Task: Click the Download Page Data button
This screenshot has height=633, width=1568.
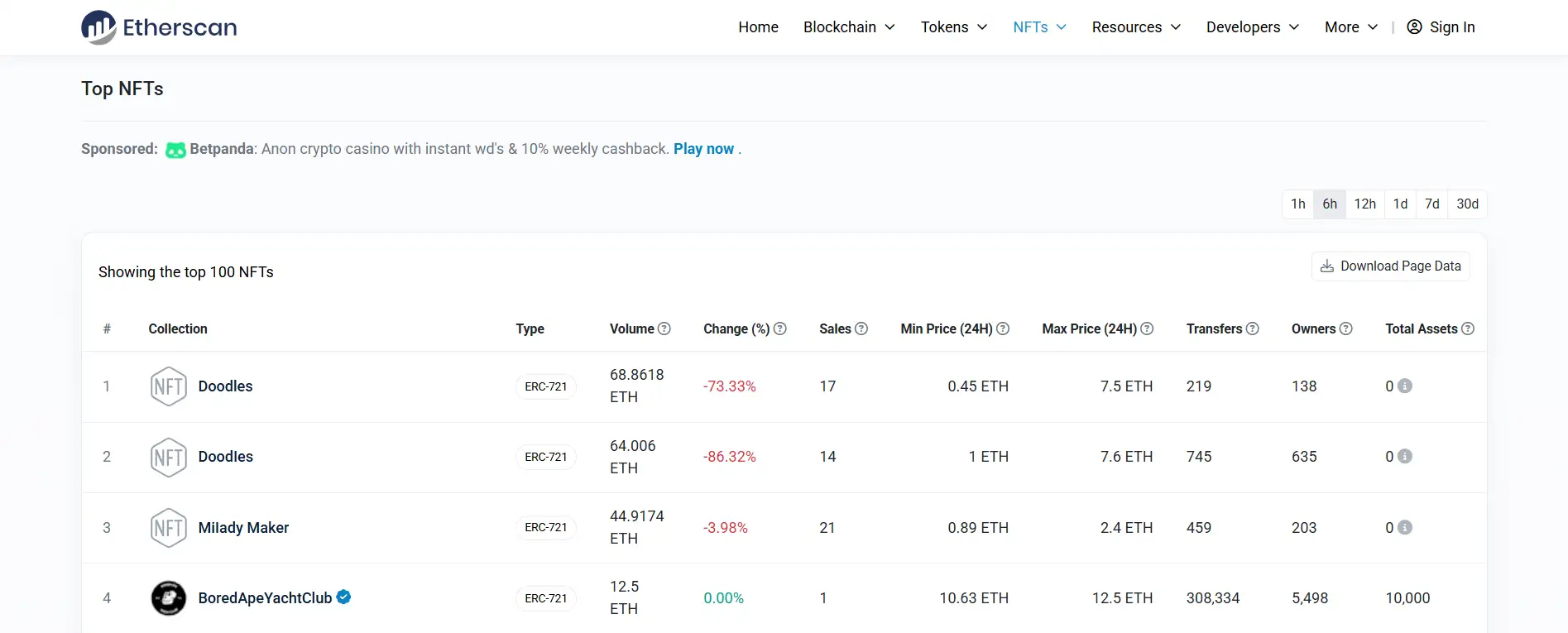Action: tap(1390, 266)
